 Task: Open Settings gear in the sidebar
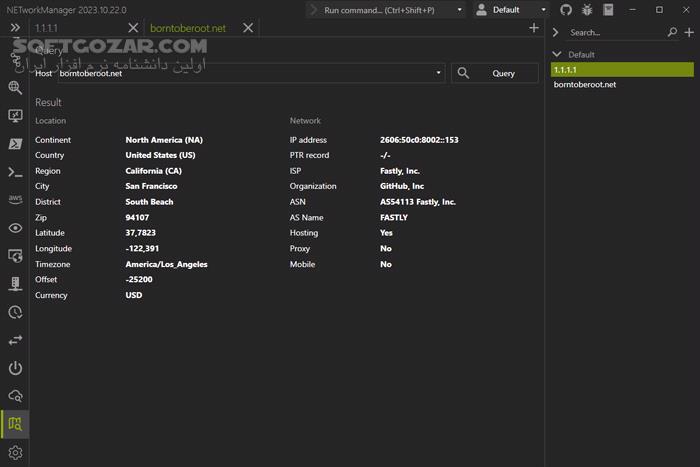15,453
